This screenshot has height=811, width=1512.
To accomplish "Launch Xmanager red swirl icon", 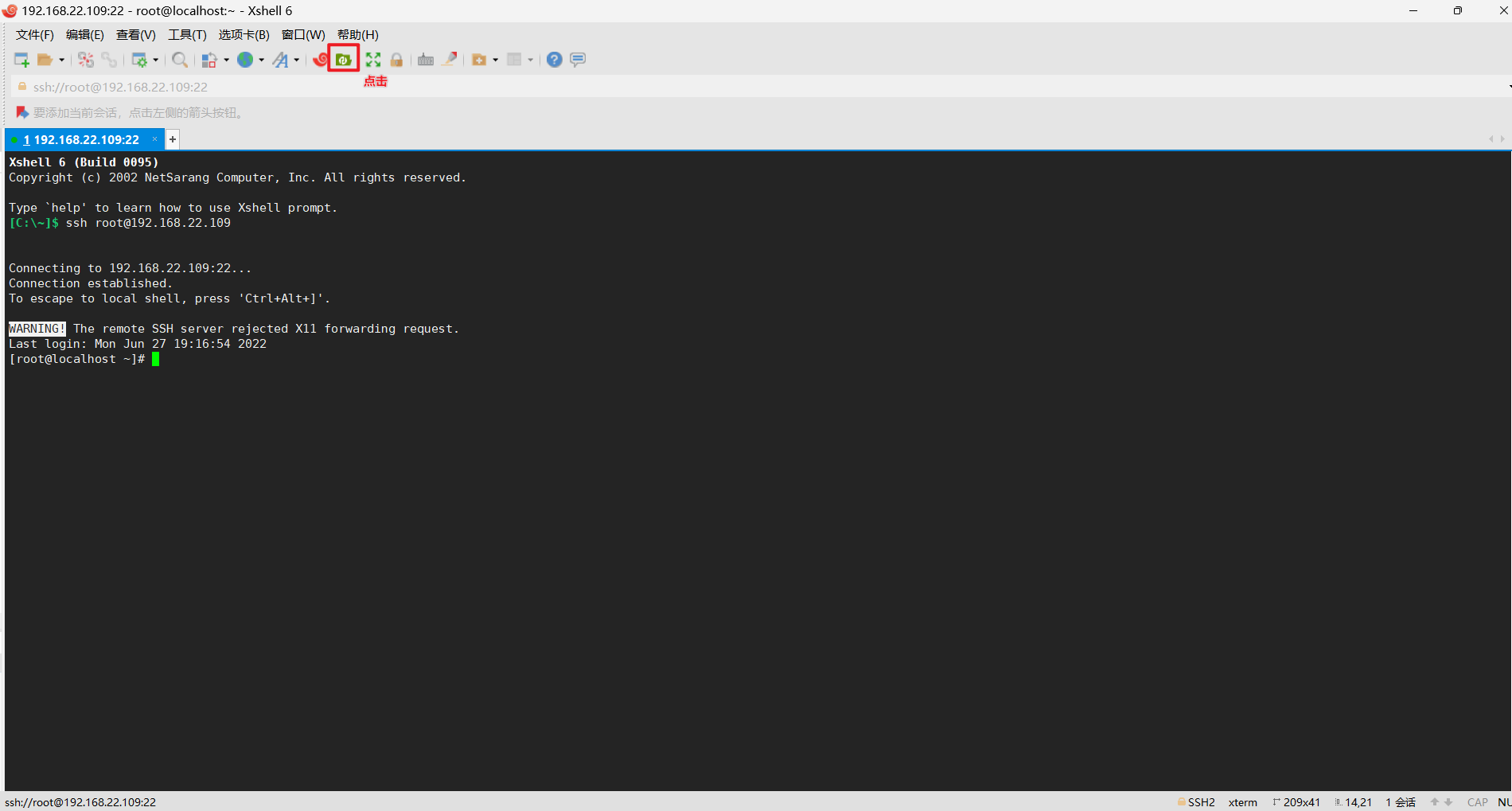I will (320, 60).
